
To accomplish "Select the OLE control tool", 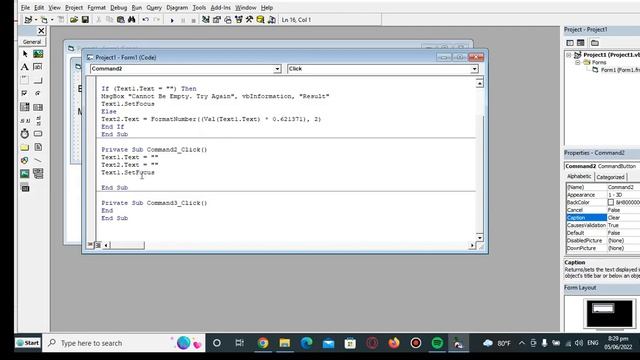I will 25,188.
